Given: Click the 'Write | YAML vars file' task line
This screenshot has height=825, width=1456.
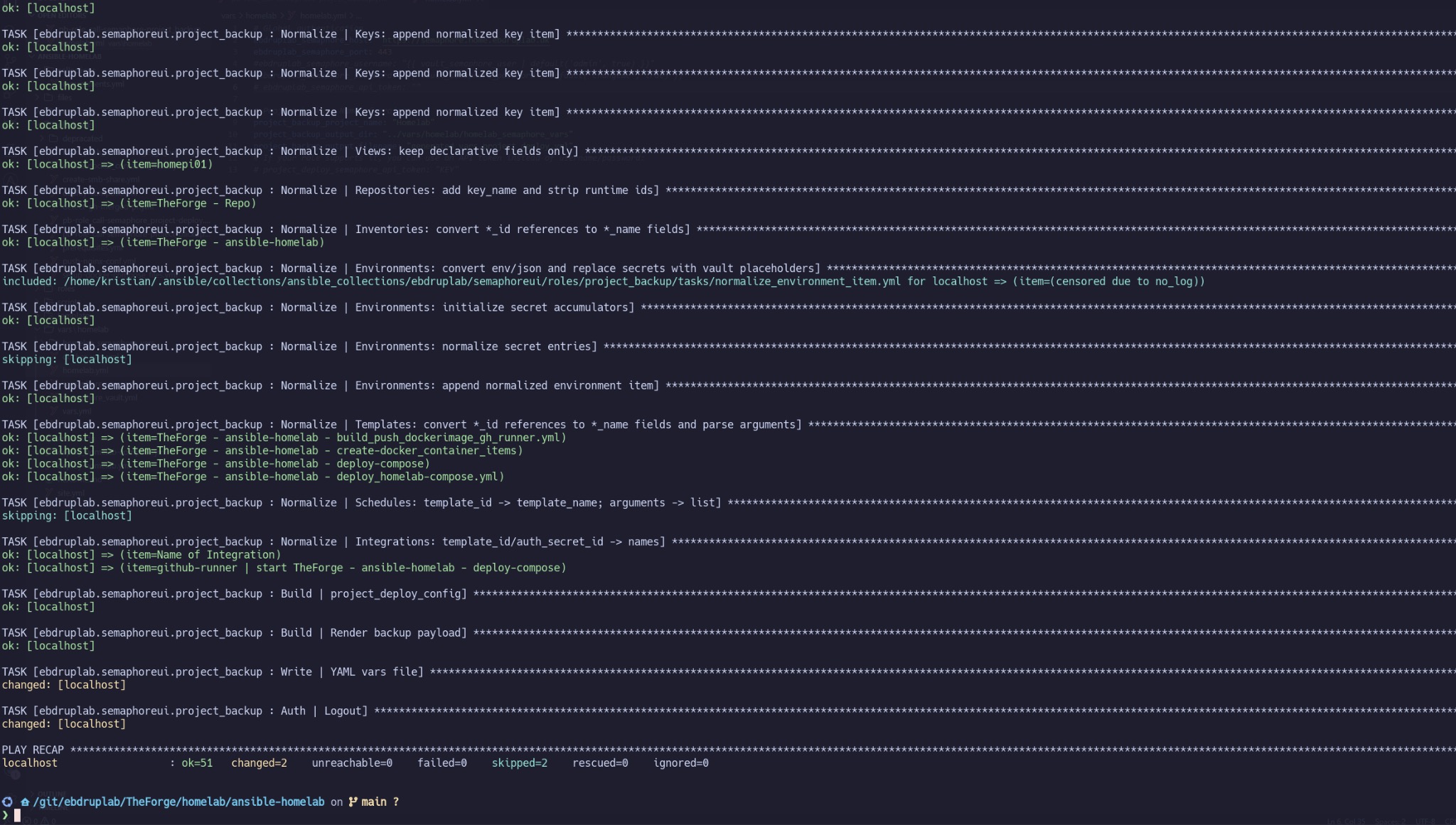Looking at the screenshot, I should (x=728, y=672).
